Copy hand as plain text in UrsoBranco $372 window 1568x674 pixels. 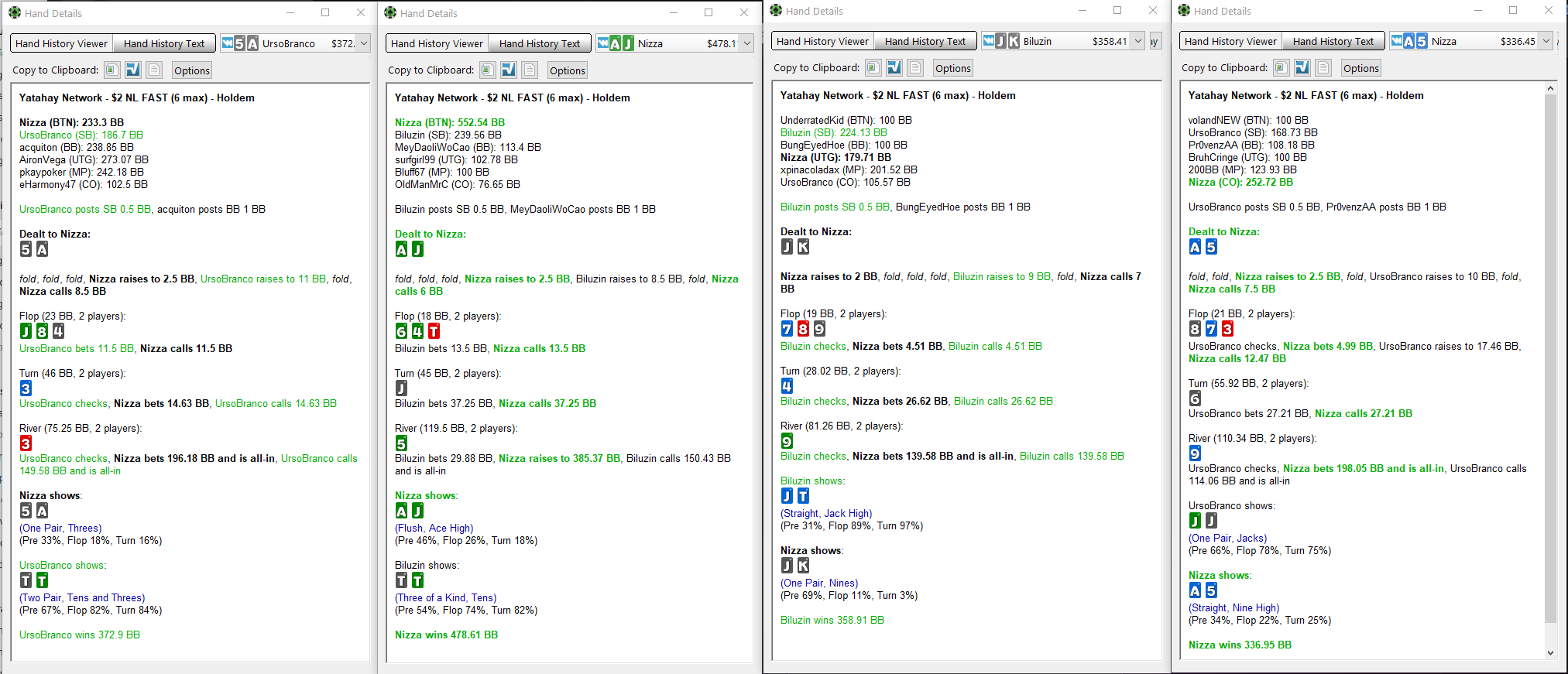(155, 70)
